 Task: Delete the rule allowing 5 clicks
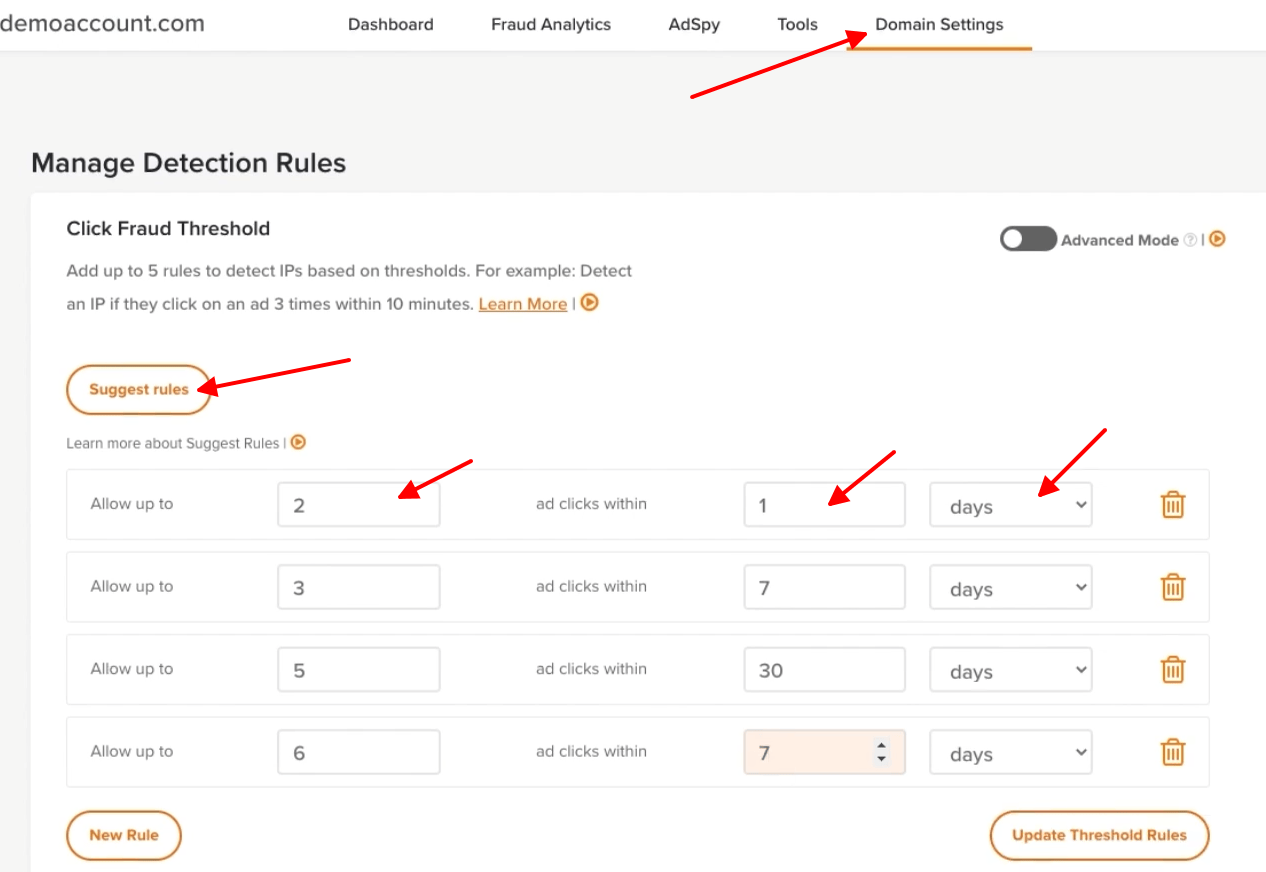click(x=1172, y=669)
